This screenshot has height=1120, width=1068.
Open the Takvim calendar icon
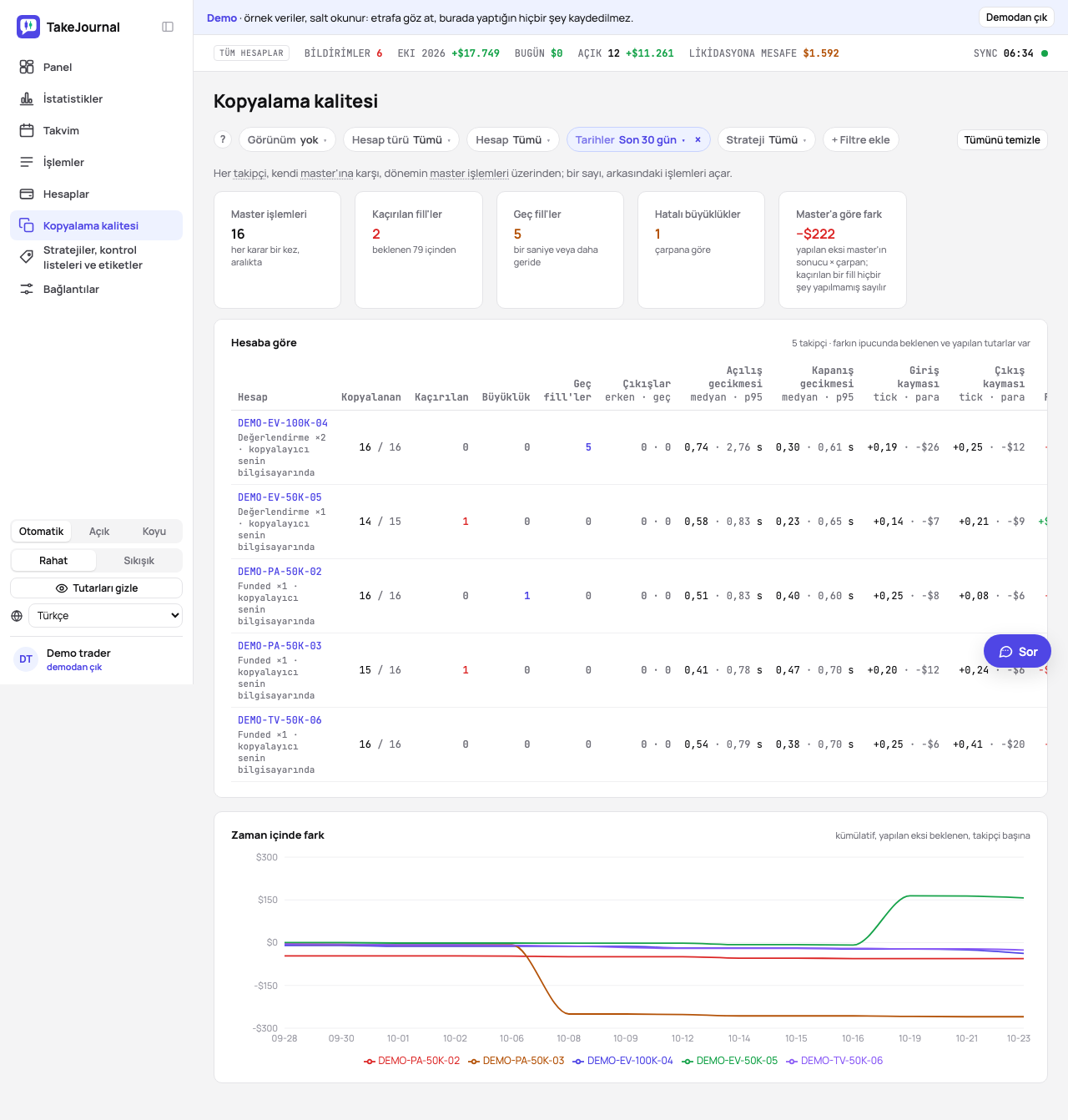pyautogui.click(x=27, y=130)
